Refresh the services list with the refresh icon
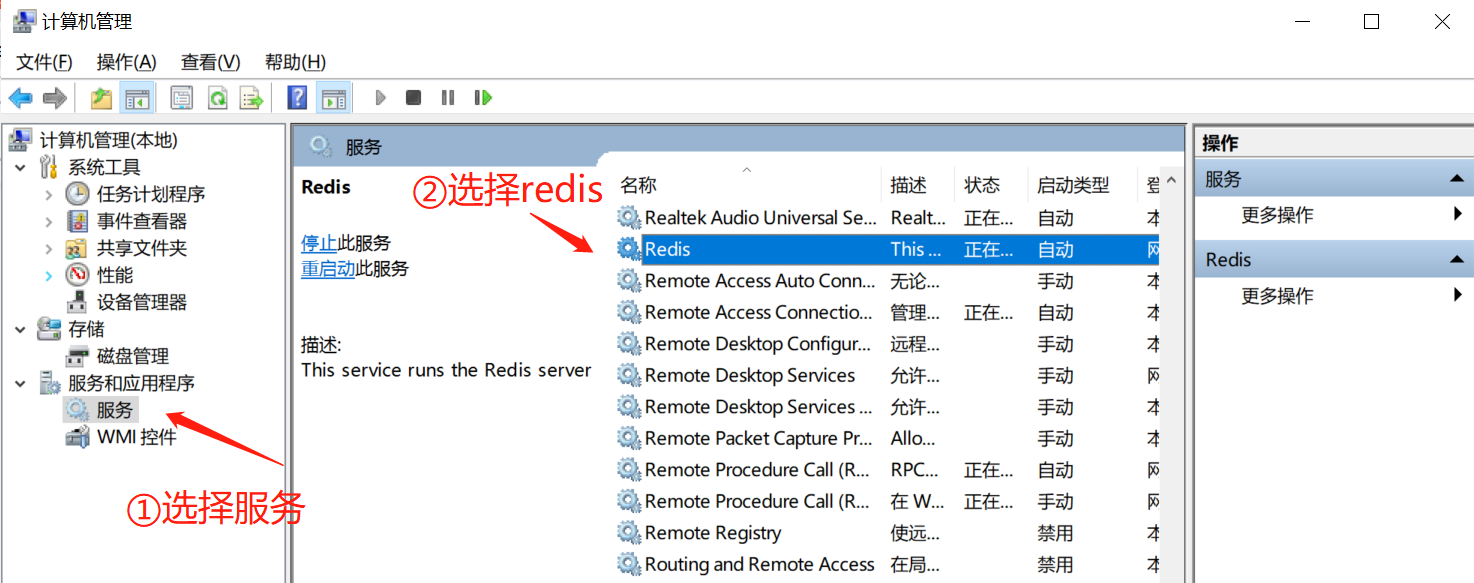This screenshot has height=583, width=1474. [217, 97]
